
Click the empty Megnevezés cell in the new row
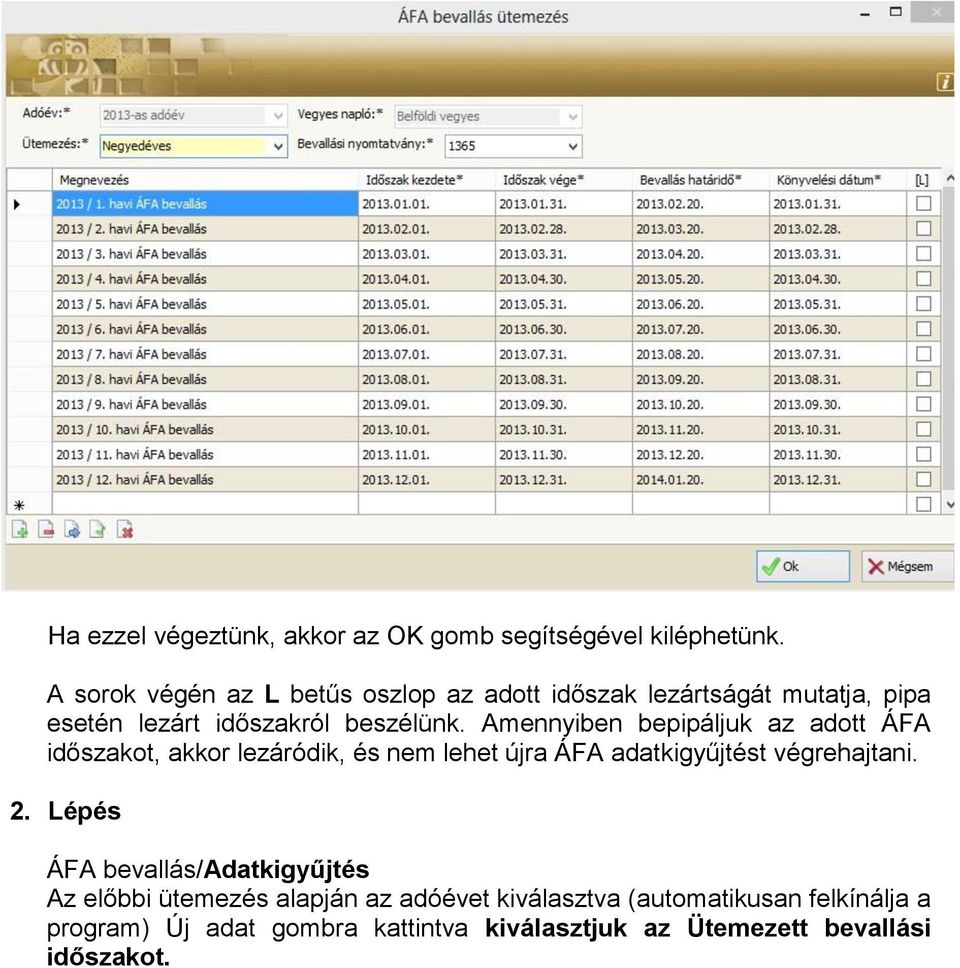click(205, 504)
